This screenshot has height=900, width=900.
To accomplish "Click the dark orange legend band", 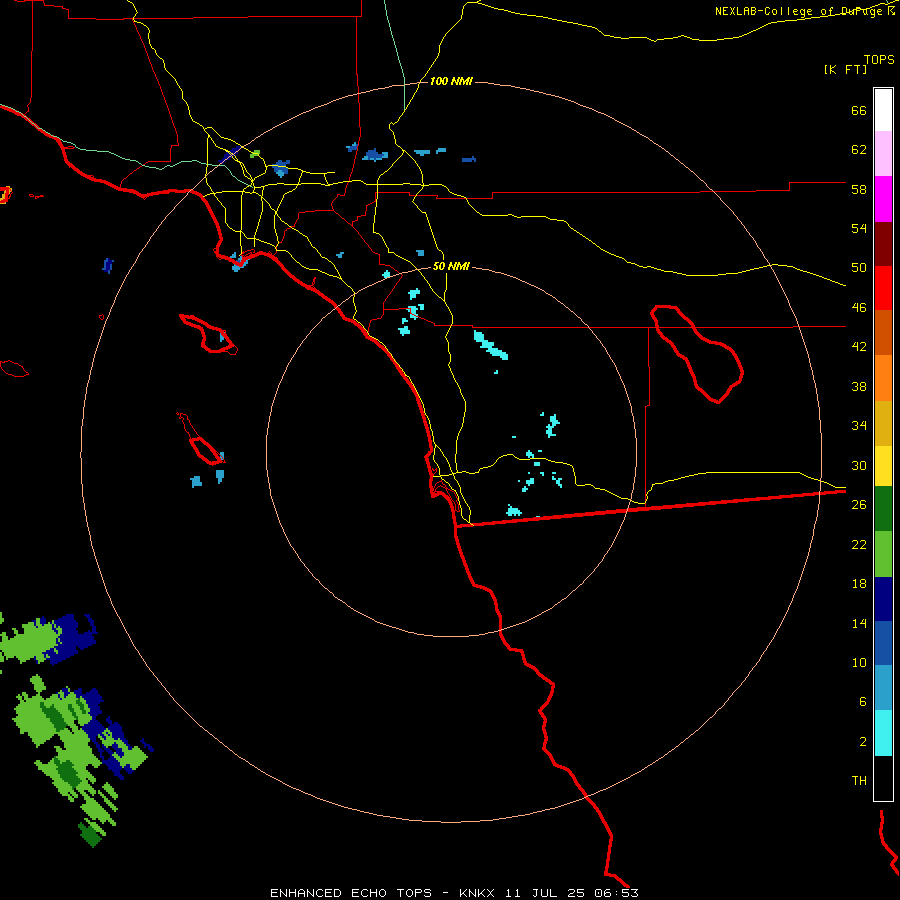I will click(x=883, y=333).
